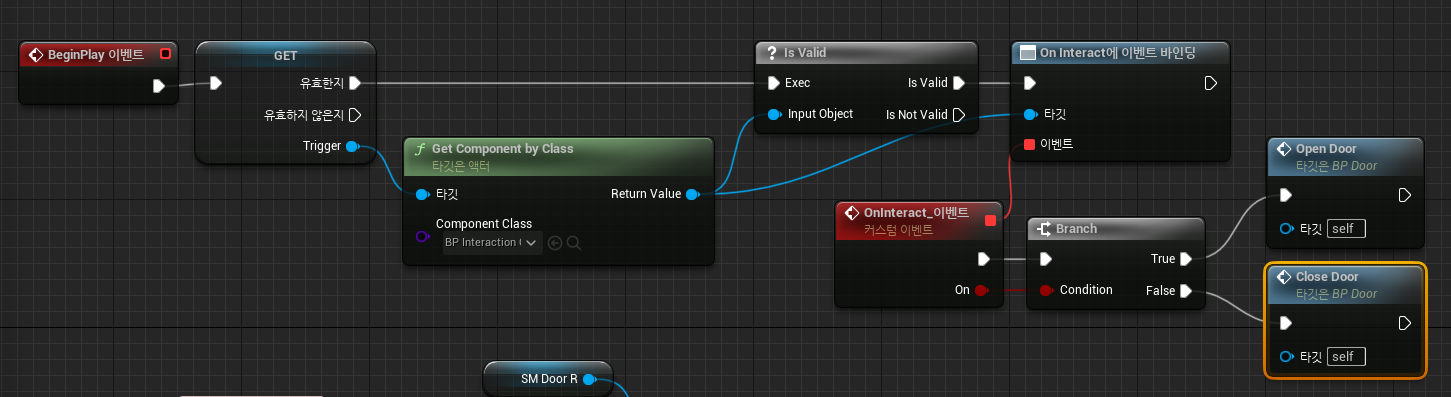1451x397 pixels.
Task: Select the BeginPlay 이벤트 node title
Action: [96, 54]
